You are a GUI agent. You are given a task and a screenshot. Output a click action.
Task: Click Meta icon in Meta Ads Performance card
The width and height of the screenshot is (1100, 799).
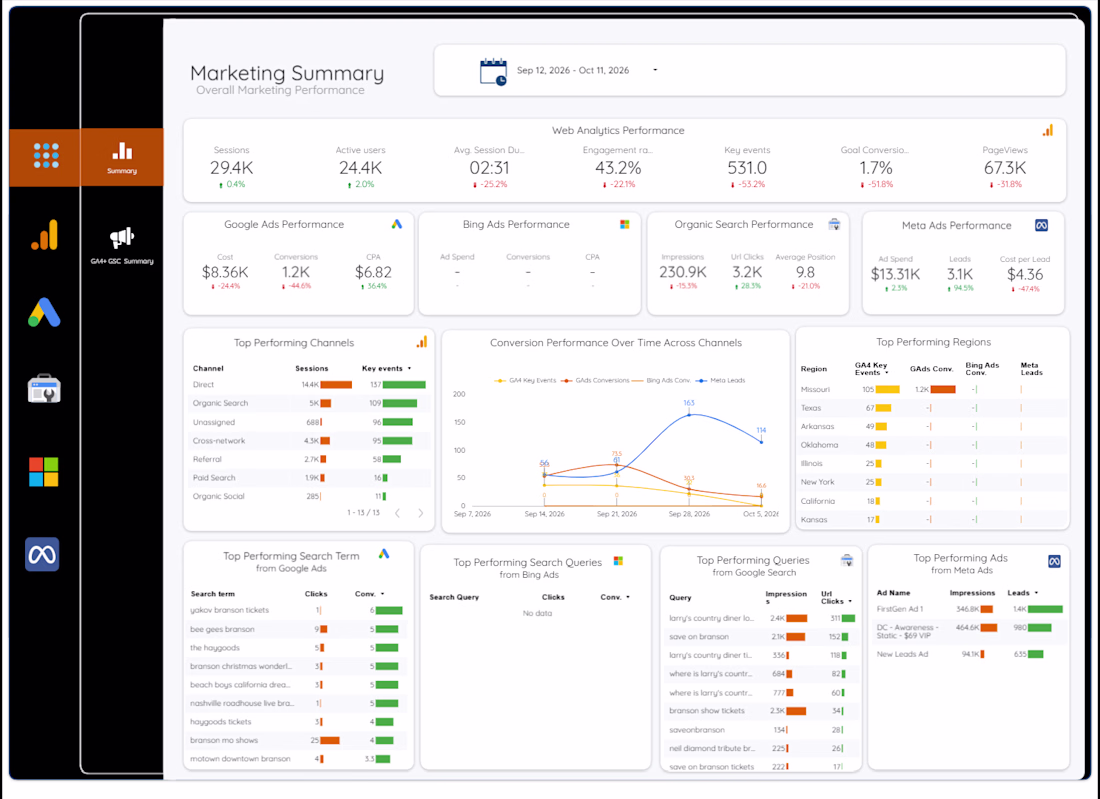(x=1042, y=225)
